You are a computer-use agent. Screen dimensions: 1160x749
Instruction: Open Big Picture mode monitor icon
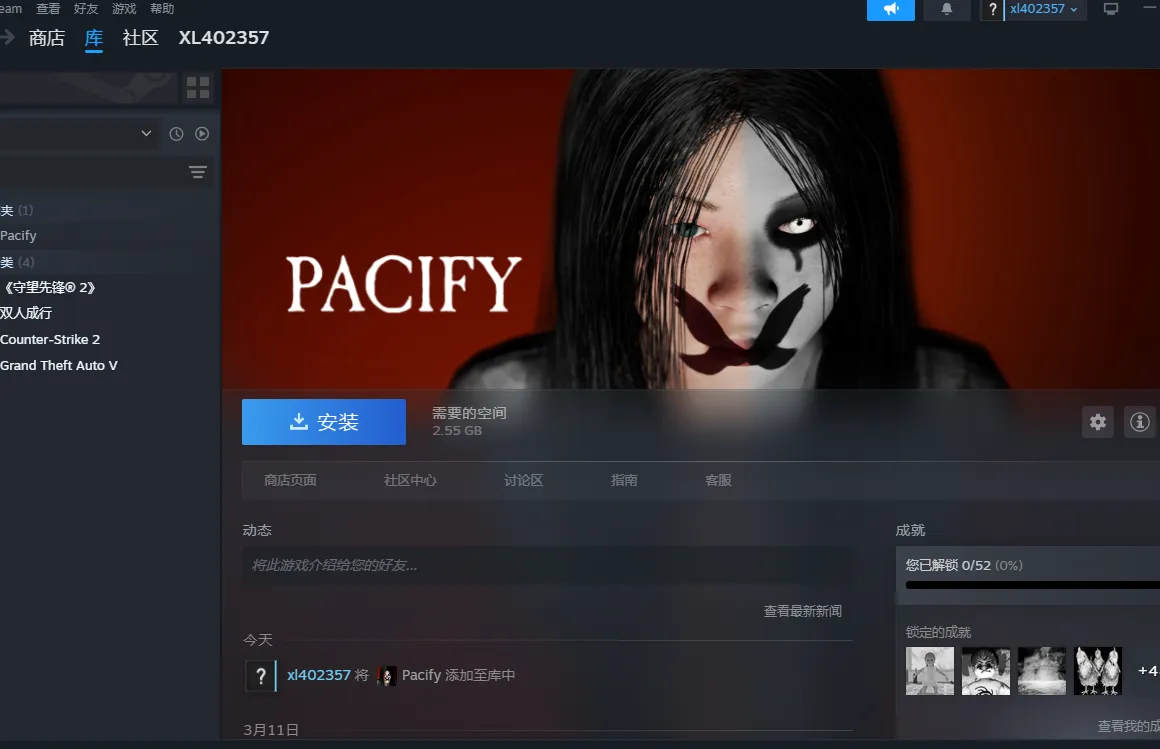pyautogui.click(x=1110, y=9)
